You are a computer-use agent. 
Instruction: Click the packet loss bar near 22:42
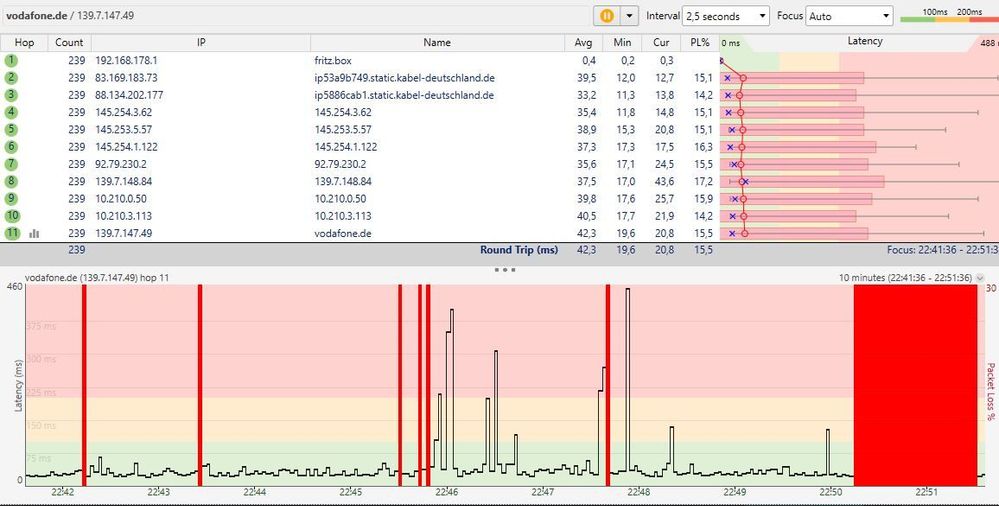click(84, 385)
